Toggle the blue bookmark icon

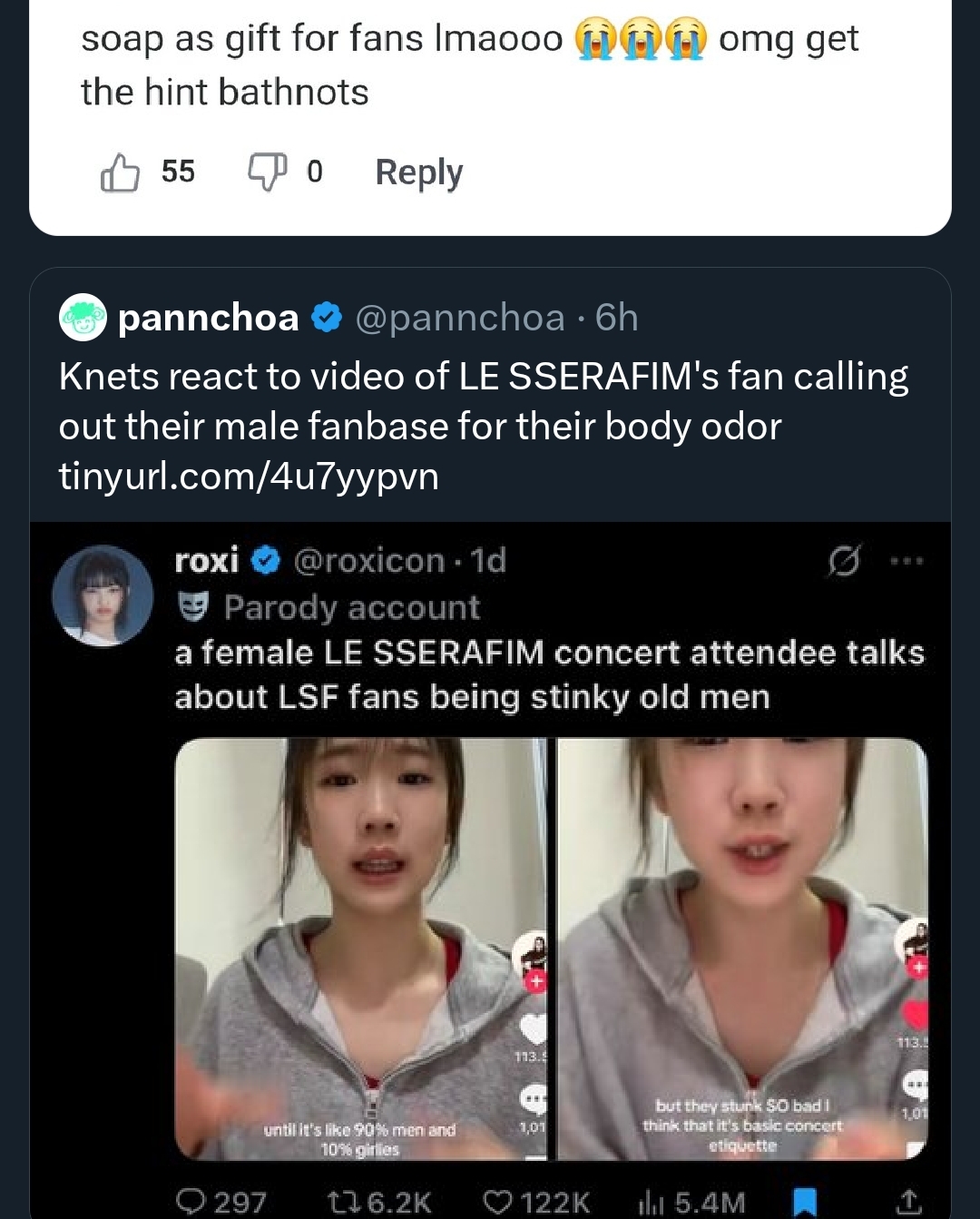[805, 1202]
